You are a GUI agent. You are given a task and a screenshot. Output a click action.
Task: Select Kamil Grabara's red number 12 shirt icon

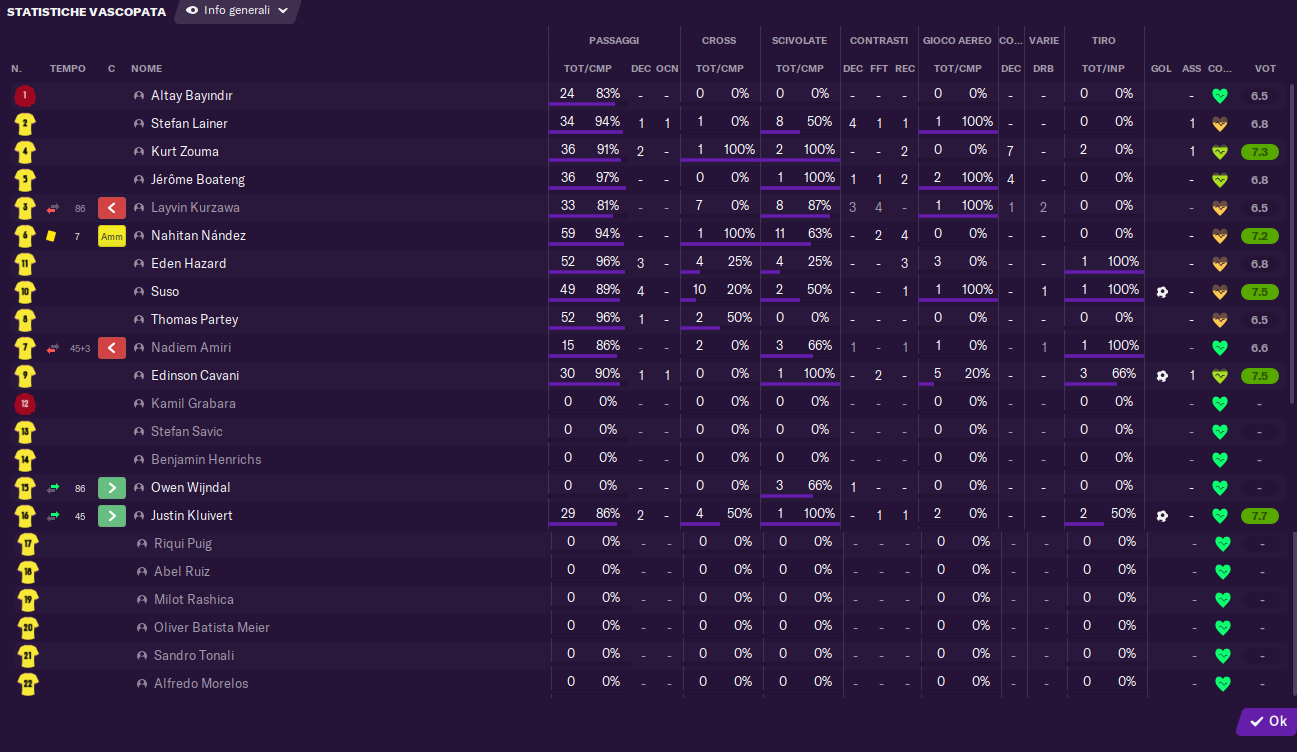click(x=25, y=404)
